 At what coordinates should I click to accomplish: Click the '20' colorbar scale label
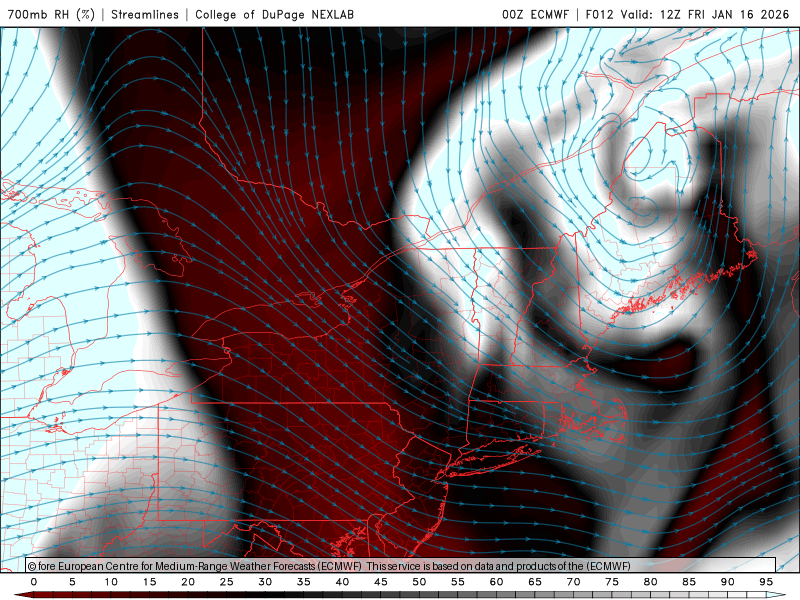pos(188,582)
